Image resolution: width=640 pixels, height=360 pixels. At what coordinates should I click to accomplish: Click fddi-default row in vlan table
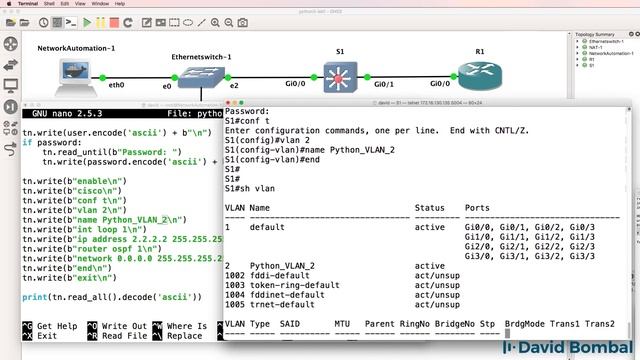(x=342, y=276)
